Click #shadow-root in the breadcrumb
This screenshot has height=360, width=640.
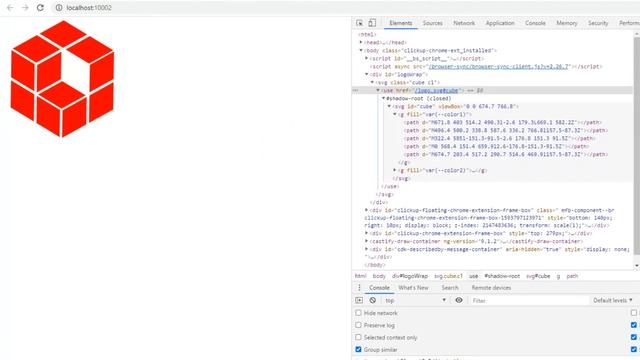(x=502, y=276)
